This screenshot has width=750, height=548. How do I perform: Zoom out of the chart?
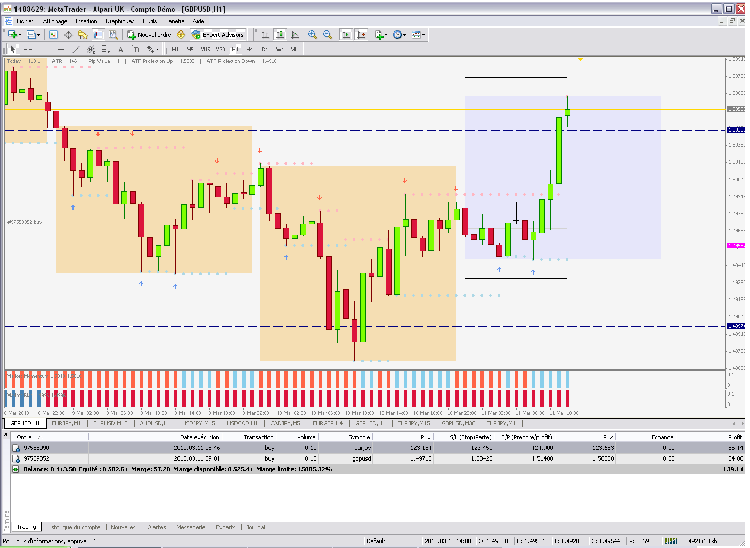[327, 34]
